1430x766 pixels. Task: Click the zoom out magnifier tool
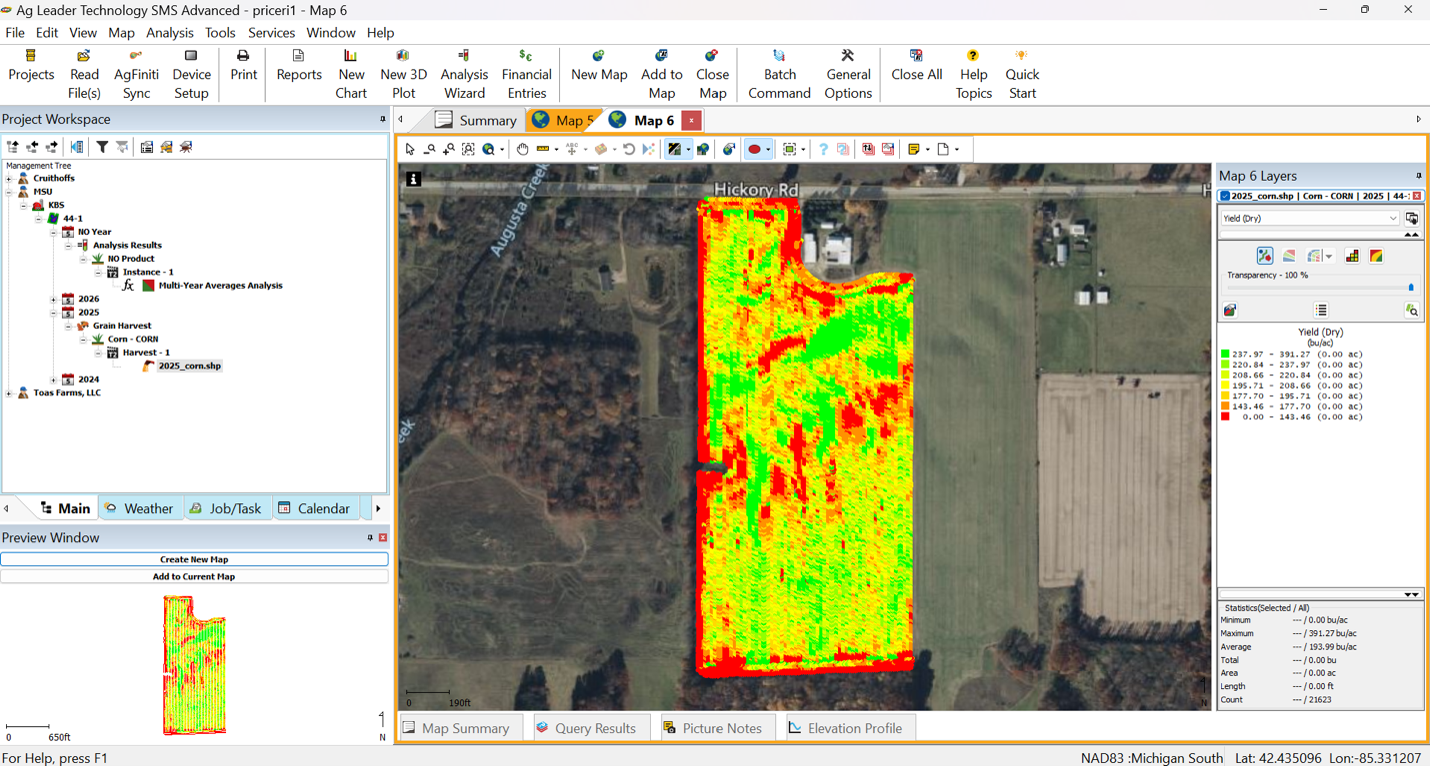(429, 149)
